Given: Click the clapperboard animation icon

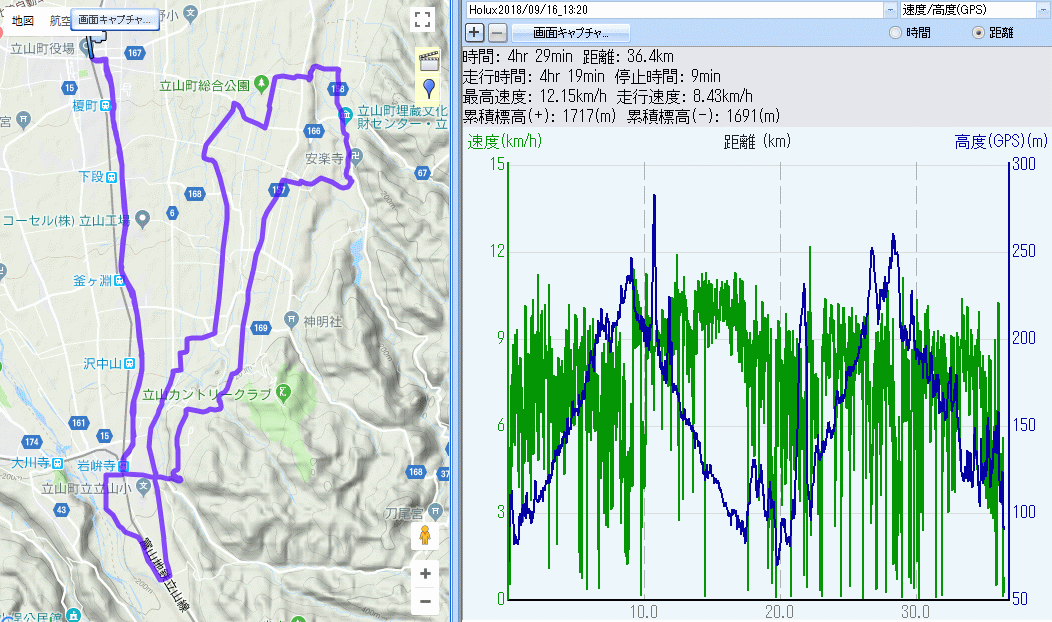Looking at the screenshot, I should 429,58.
